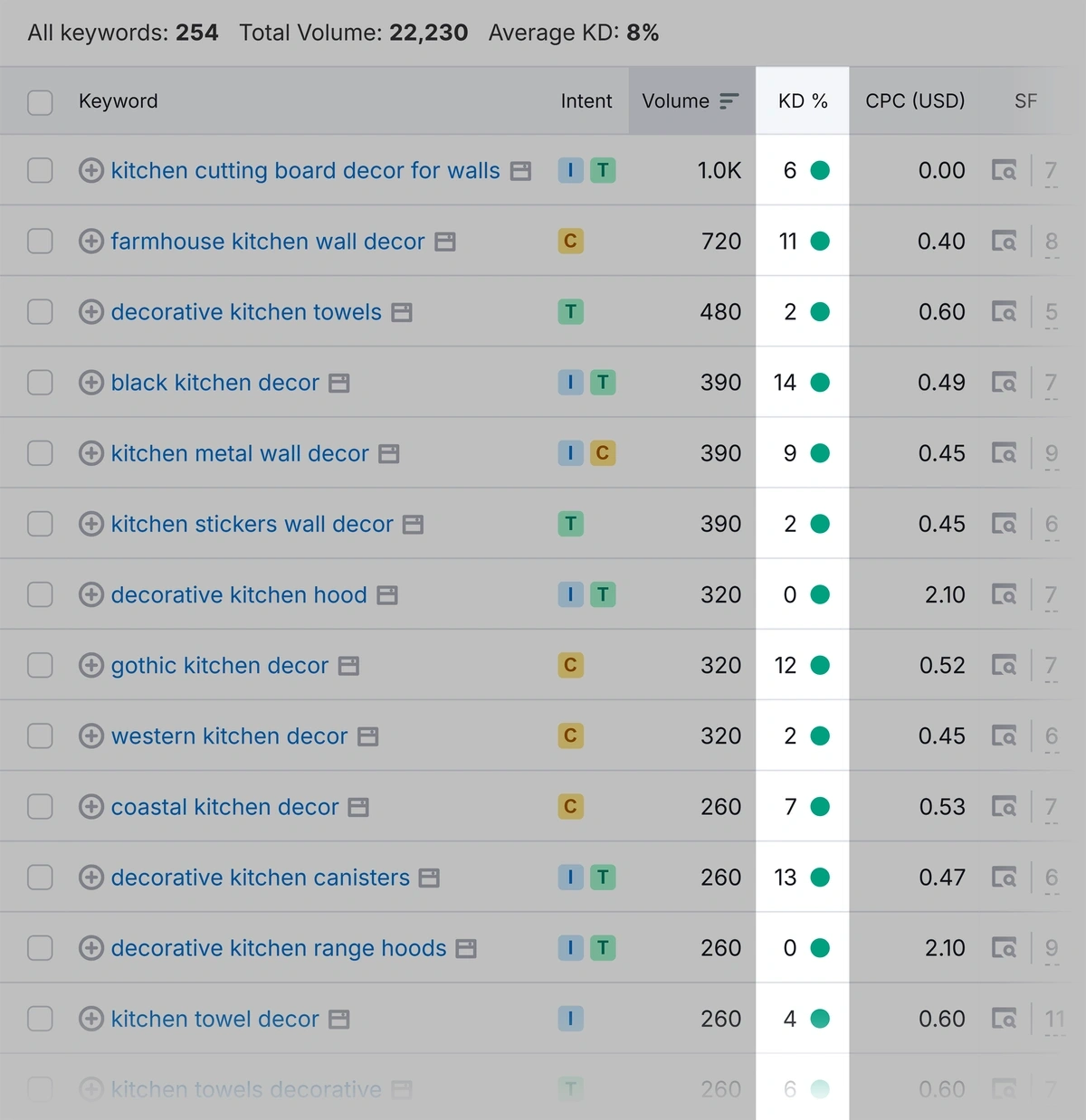Click volume value 1.0K in first row
This screenshot has width=1086, height=1120.
[x=719, y=170]
